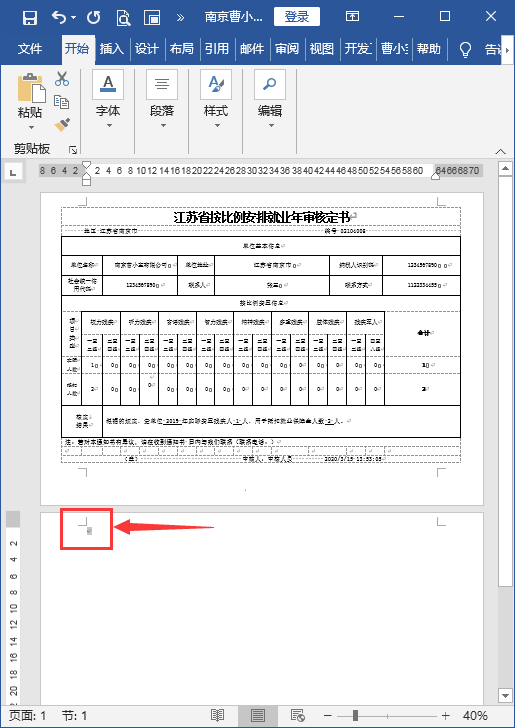Viewport: 515px width, 728px height.
Task: Open zoom dialog via 40% label
Action: pyautogui.click(x=475, y=715)
